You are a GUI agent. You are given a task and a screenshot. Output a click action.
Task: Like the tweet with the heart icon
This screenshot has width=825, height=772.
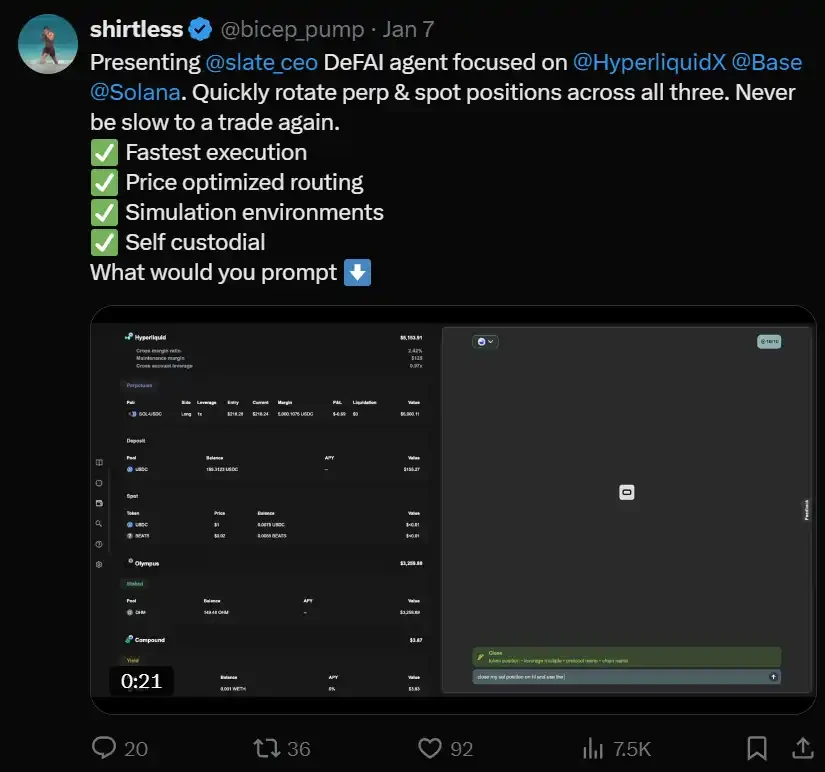pyautogui.click(x=430, y=748)
